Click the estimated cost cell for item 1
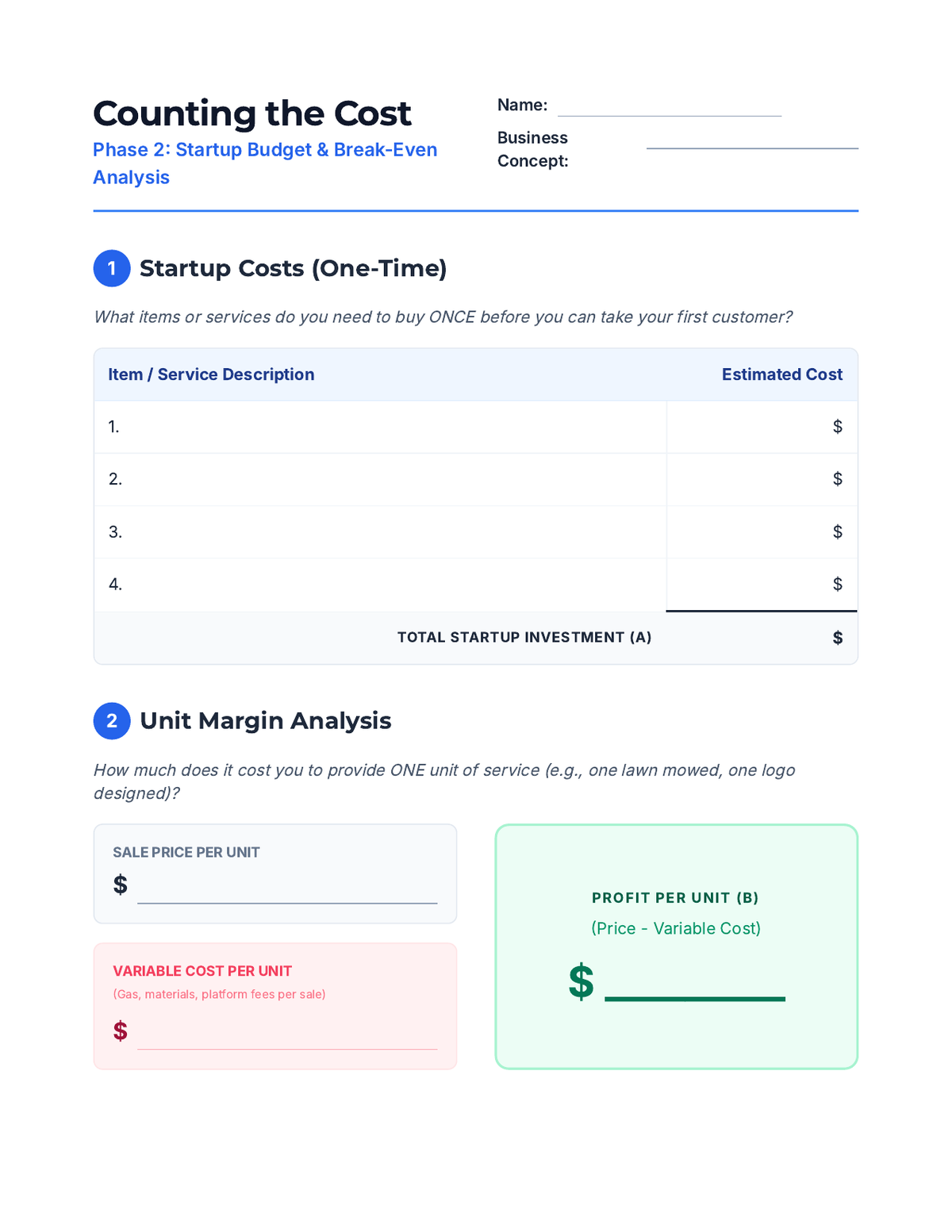952x1232 pixels. (x=762, y=427)
